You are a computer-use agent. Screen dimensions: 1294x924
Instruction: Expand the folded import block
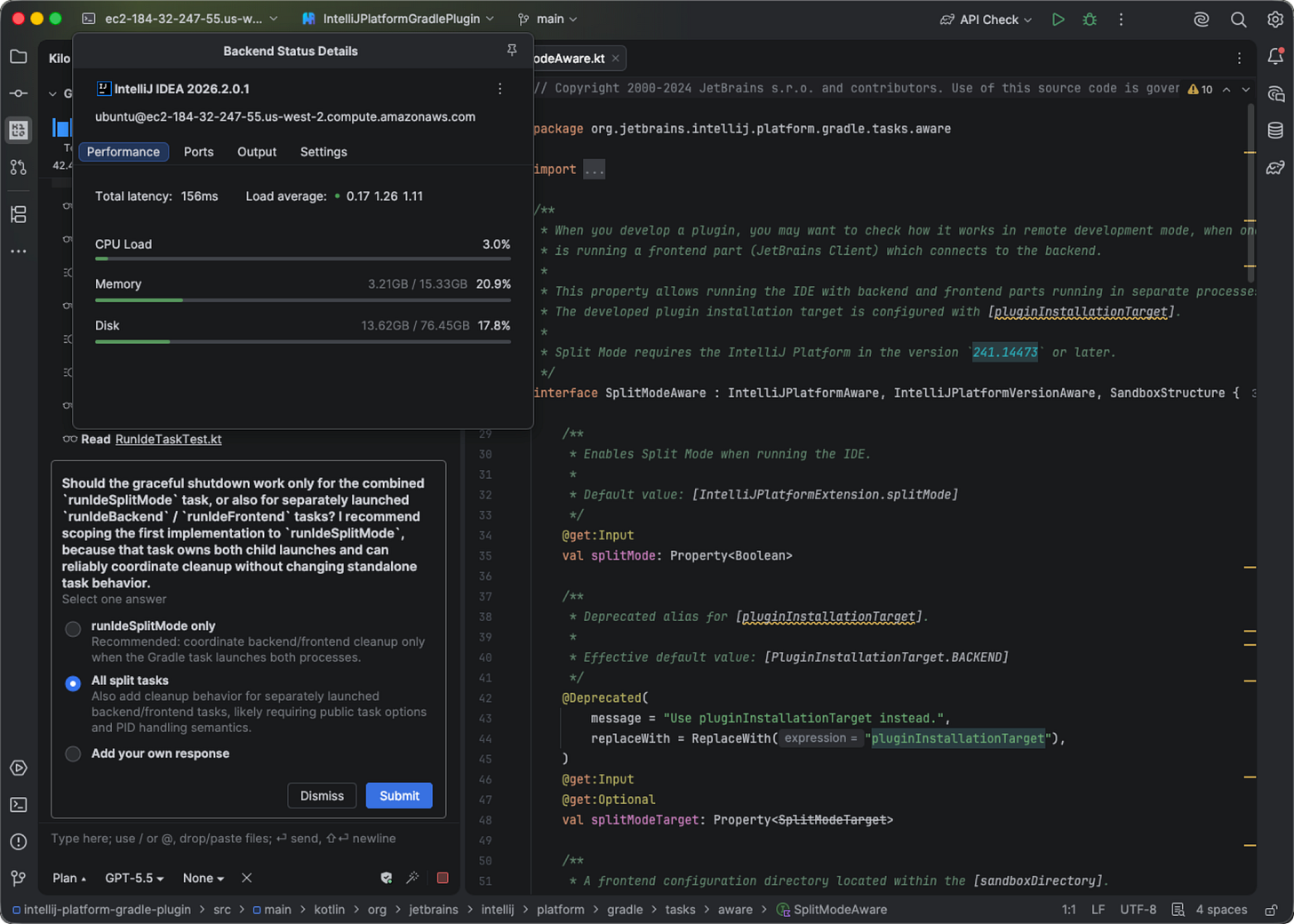(x=594, y=170)
